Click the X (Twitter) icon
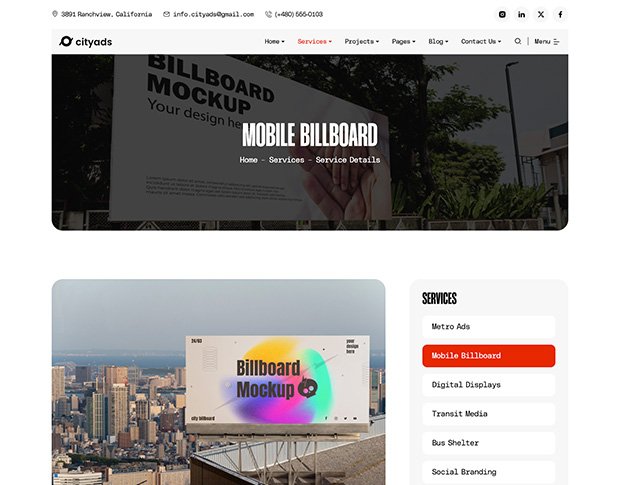The height and width of the screenshot is (485, 620). pyautogui.click(x=541, y=15)
